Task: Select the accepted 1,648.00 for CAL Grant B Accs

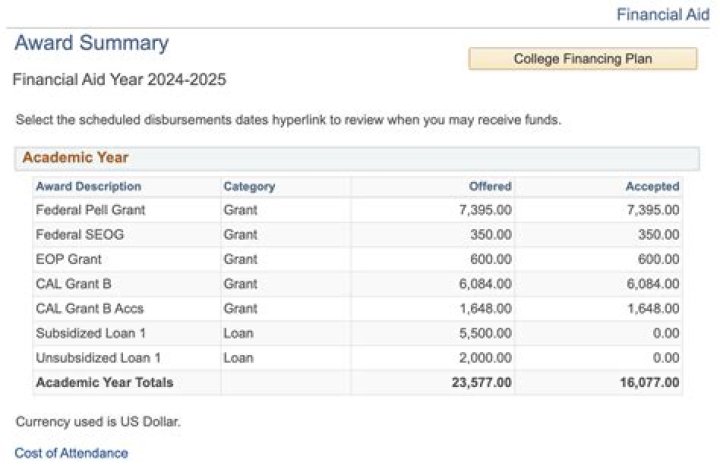Action: click(653, 309)
